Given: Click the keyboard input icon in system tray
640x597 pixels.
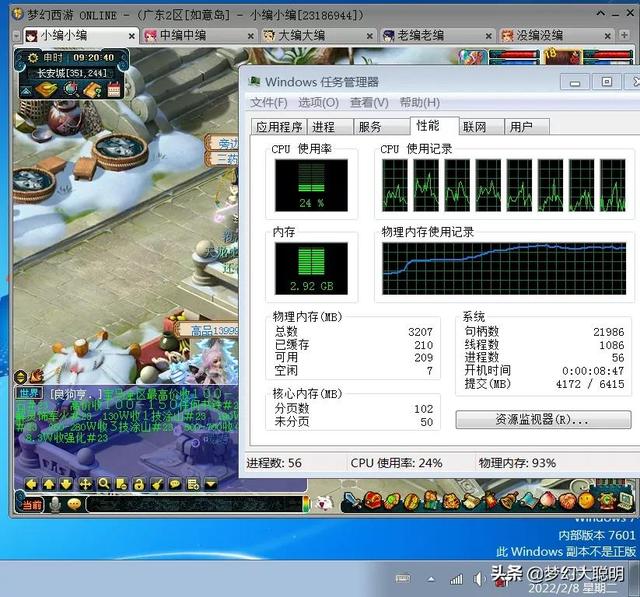Looking at the screenshot, I should 403,579.
